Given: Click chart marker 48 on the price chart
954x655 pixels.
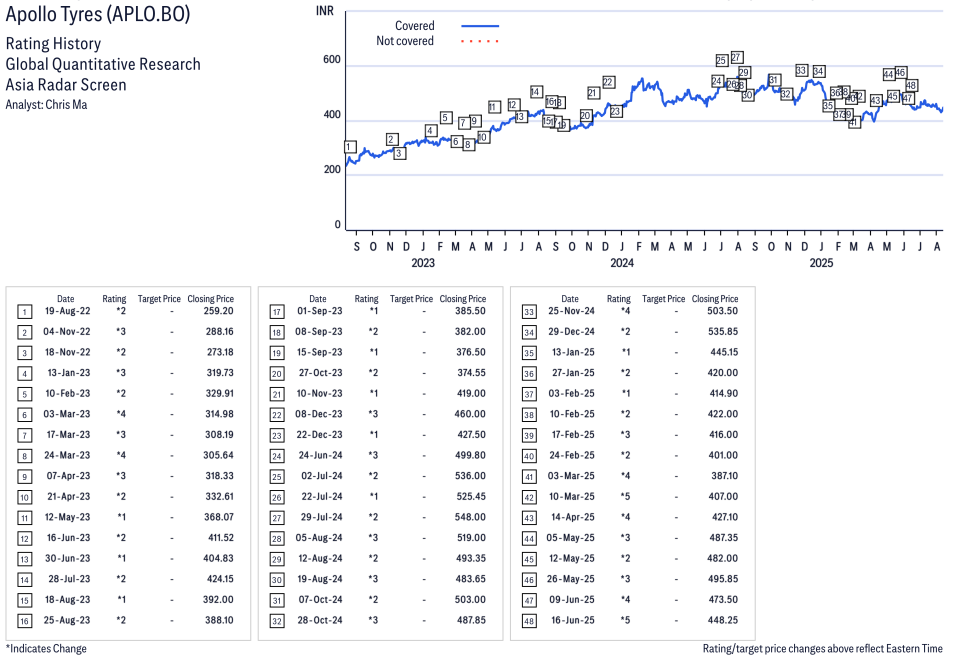Looking at the screenshot, I should (x=911, y=85).
